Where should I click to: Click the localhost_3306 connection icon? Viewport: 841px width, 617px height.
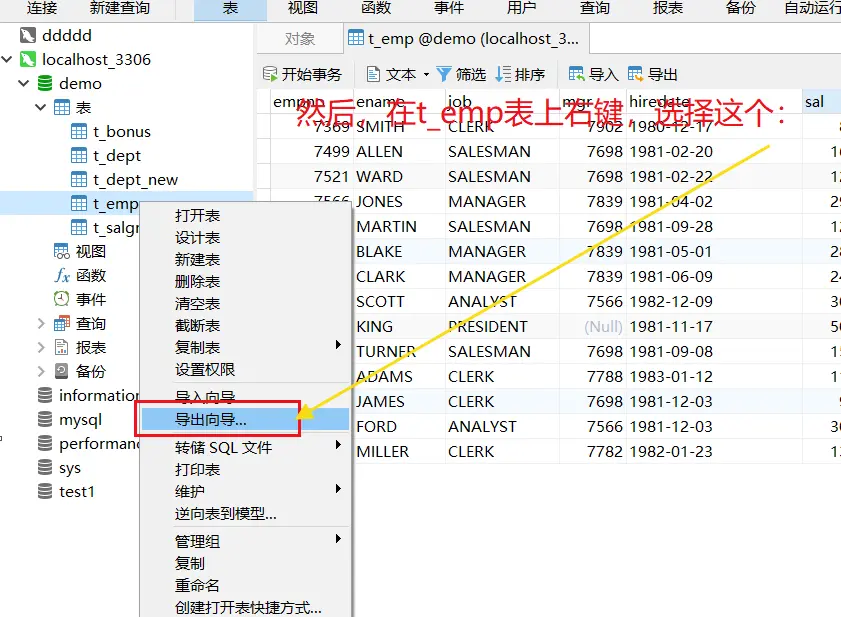[x=28, y=59]
